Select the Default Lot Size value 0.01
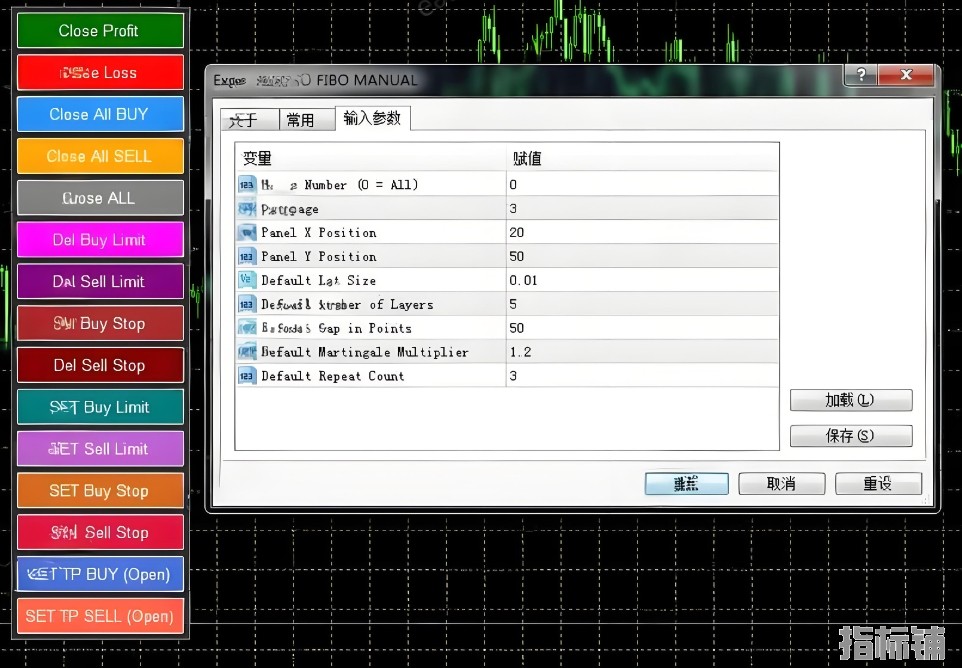 [x=523, y=280]
